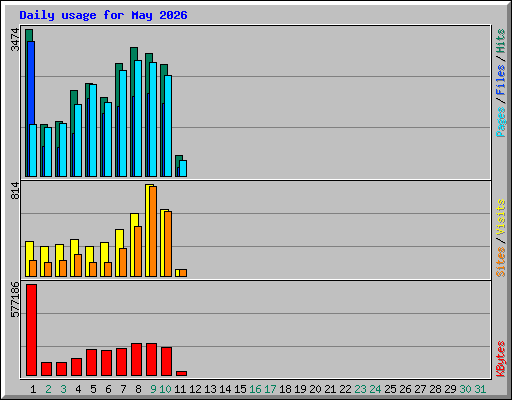Click the Pages legend label
The height and width of the screenshot is (400, 512).
tap(500, 122)
